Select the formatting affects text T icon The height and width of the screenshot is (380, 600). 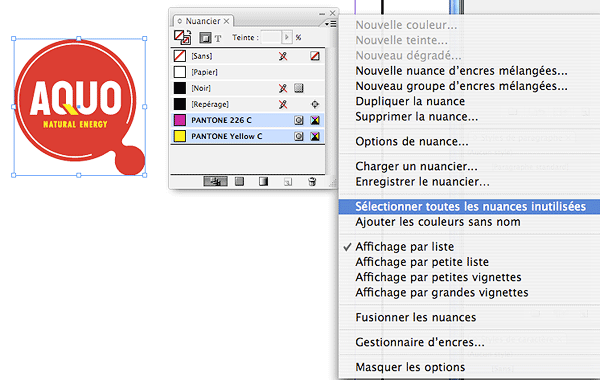tap(218, 38)
